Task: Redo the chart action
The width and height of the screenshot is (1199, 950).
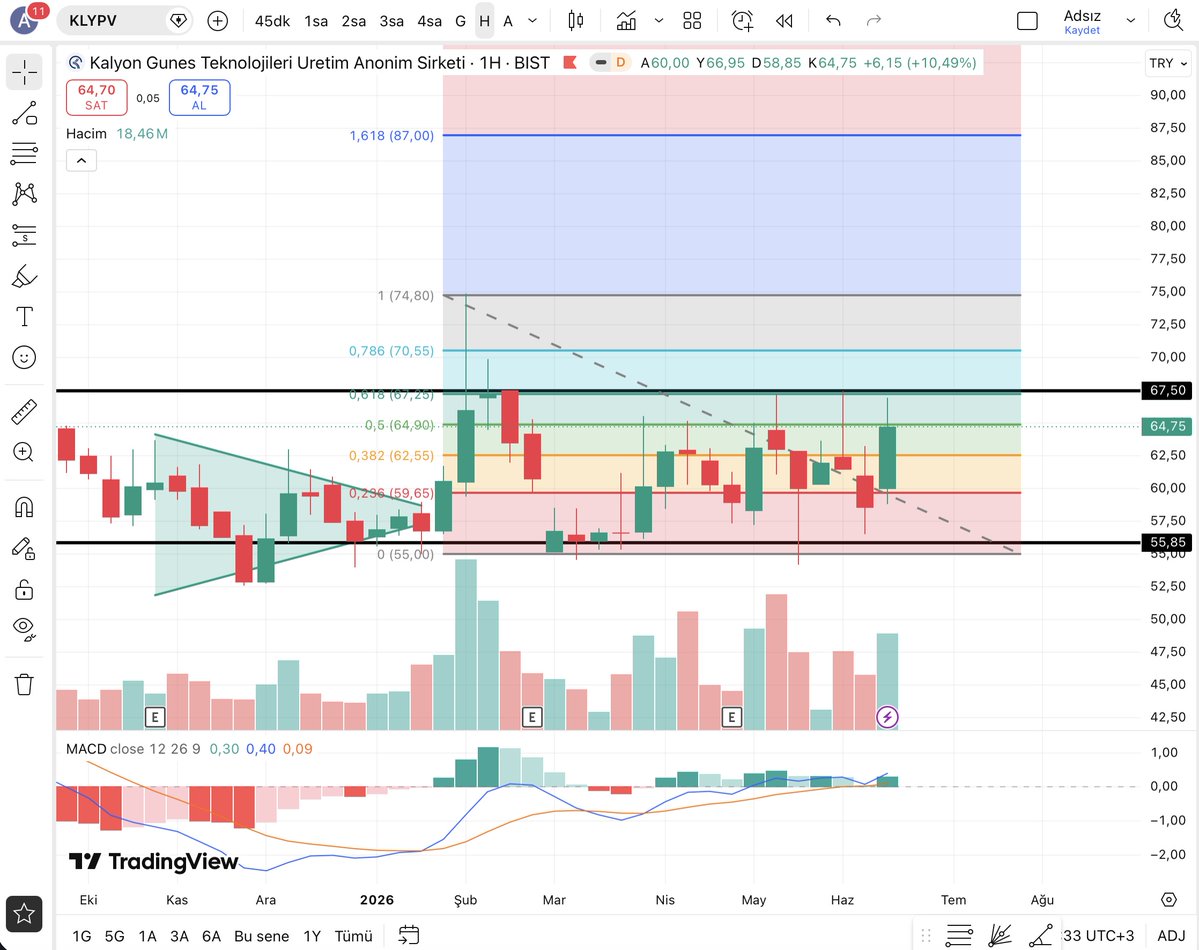Action: click(874, 21)
